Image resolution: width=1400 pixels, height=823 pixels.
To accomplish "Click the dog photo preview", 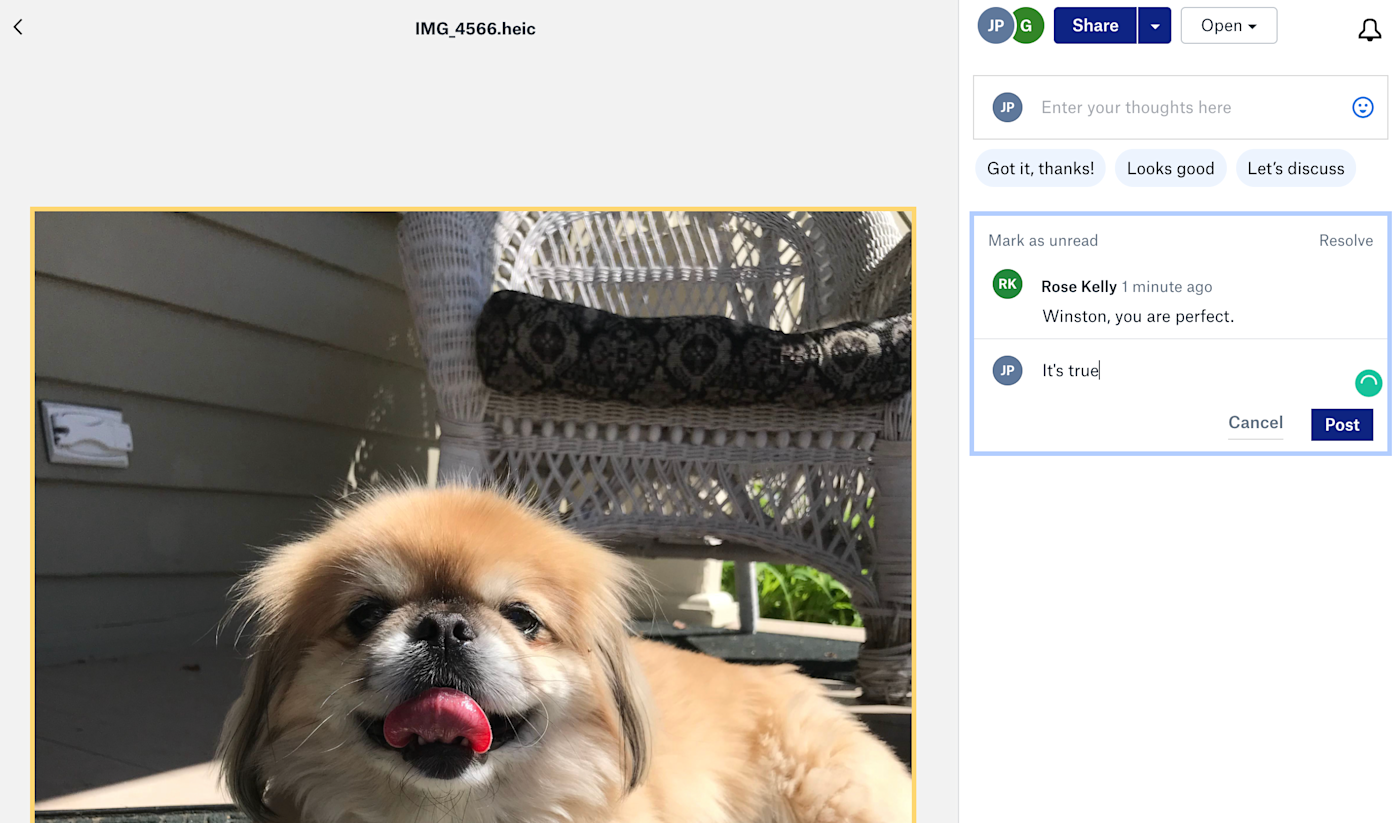I will point(473,515).
